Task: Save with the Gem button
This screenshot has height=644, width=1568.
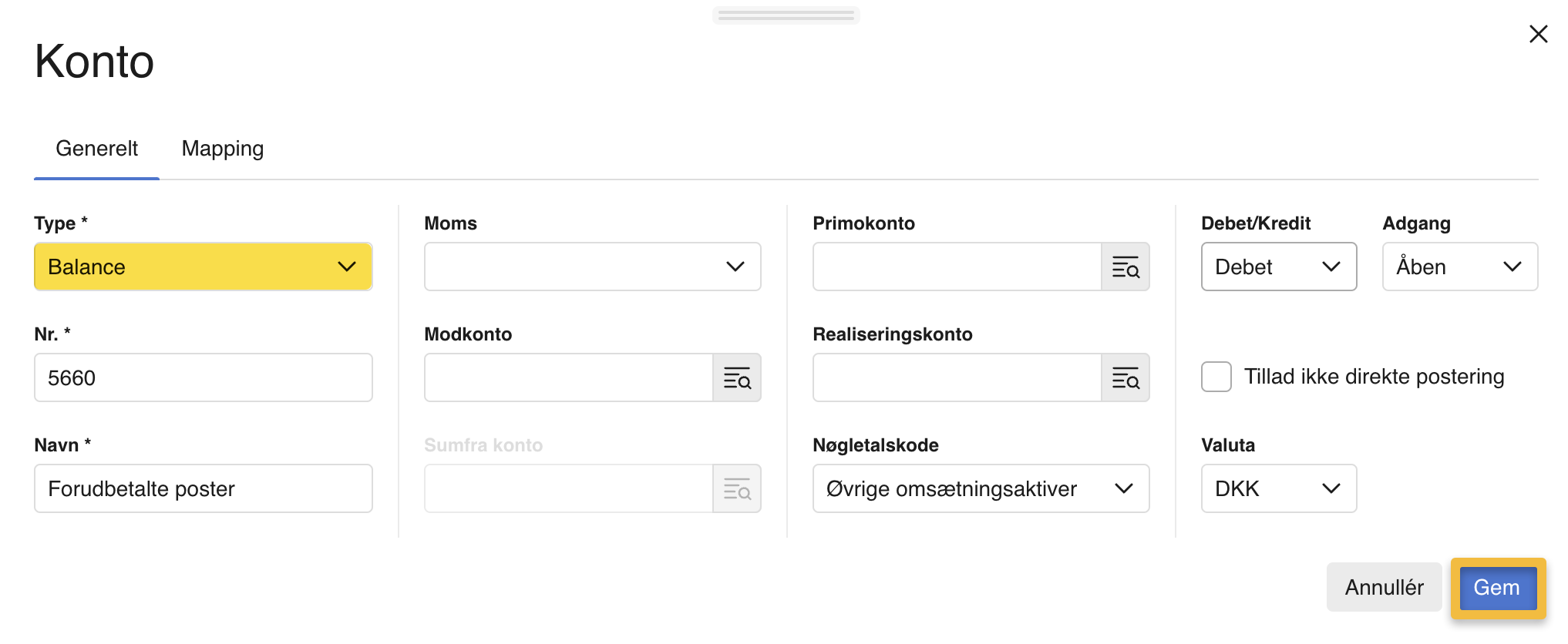Action: (x=1496, y=587)
